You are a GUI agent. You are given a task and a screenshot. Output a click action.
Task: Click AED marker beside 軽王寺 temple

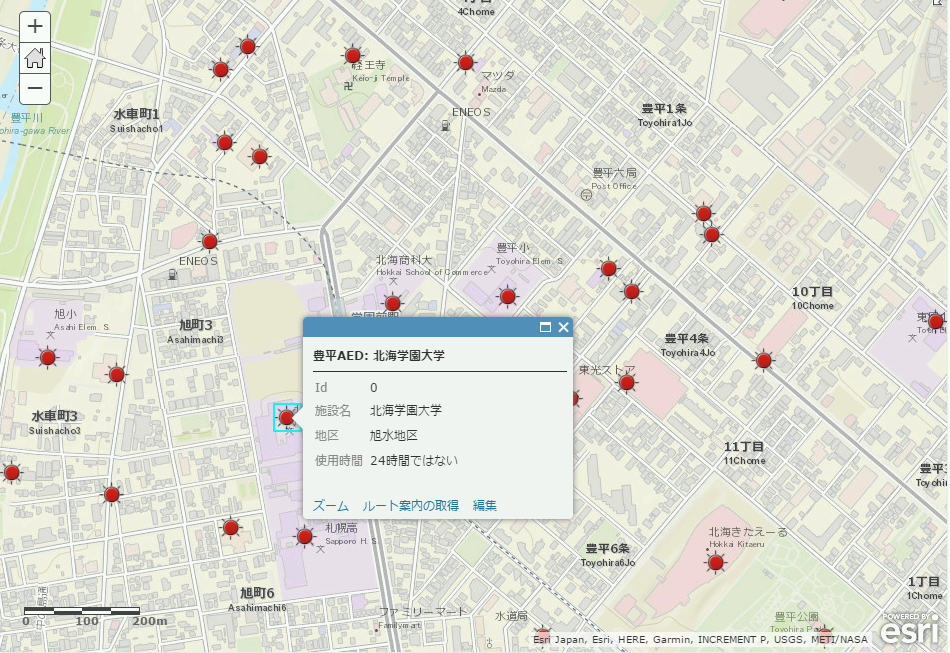coord(352,56)
